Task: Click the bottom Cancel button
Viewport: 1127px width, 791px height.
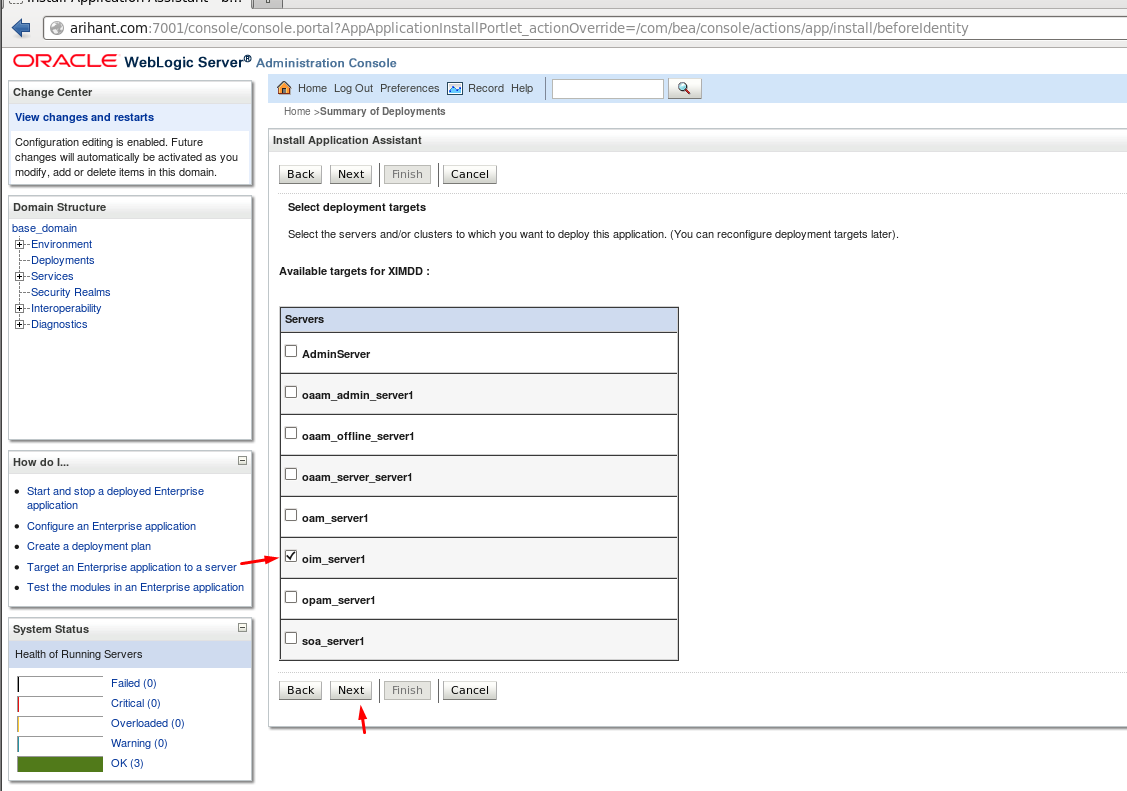Action: [469, 690]
